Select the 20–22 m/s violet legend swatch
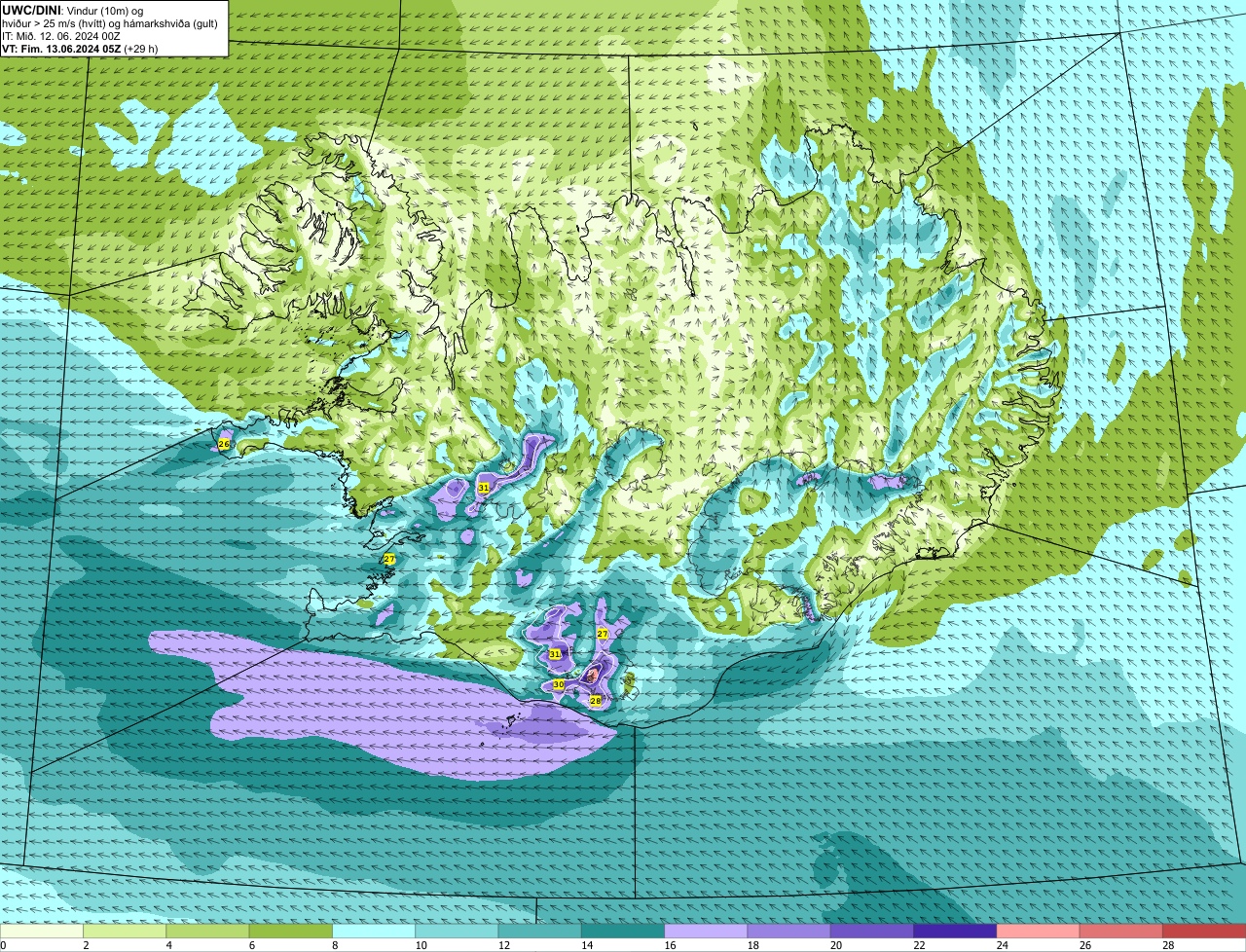This screenshot has width=1246, height=952. 872,931
